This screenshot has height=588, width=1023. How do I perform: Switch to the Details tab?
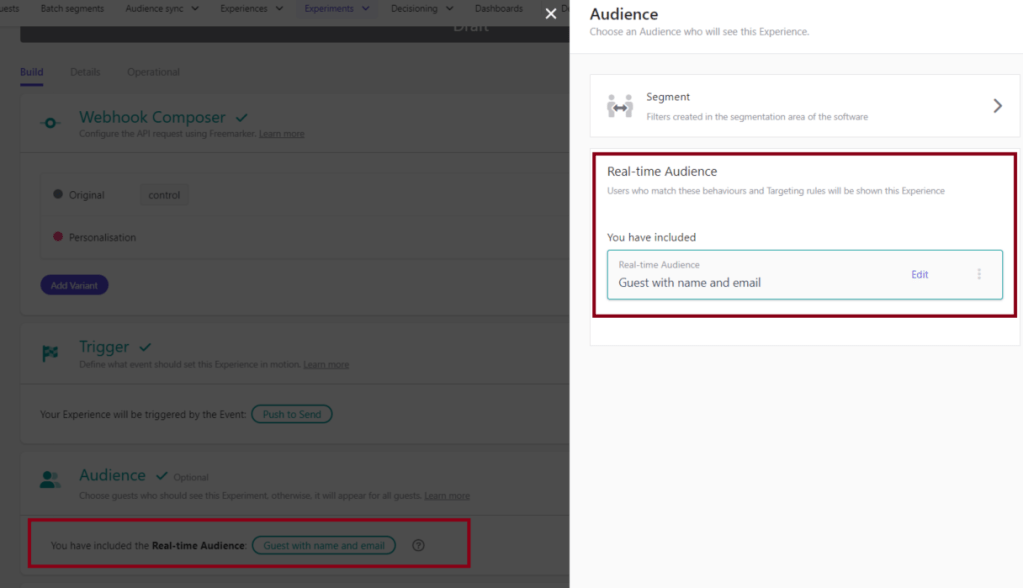tap(85, 72)
